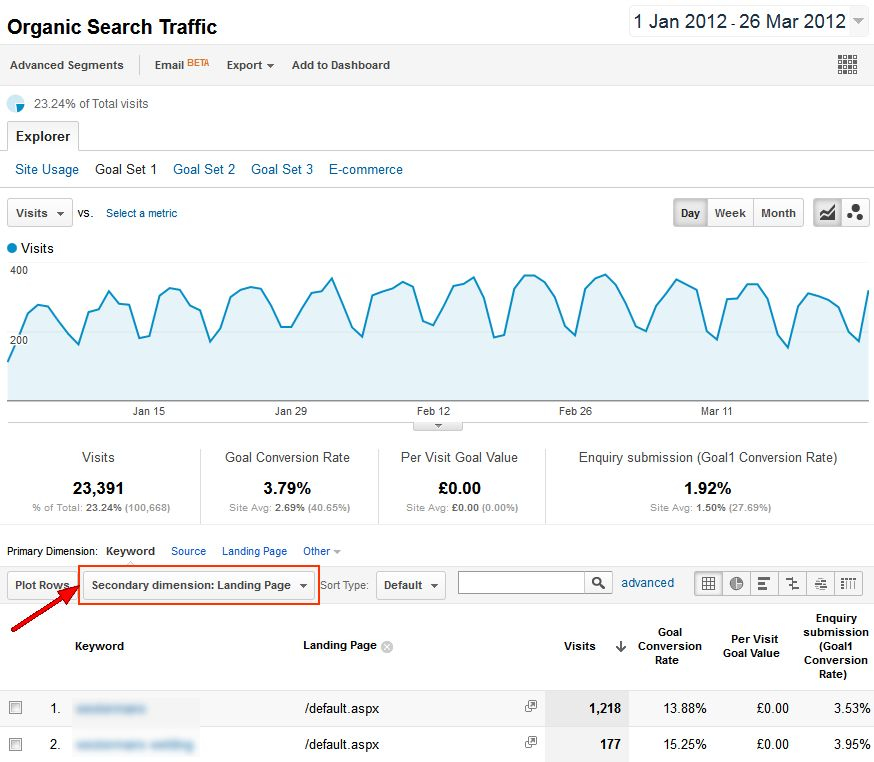Open the Secondary dimension dropdown
Viewport: 874px width, 762px height.
[199, 585]
